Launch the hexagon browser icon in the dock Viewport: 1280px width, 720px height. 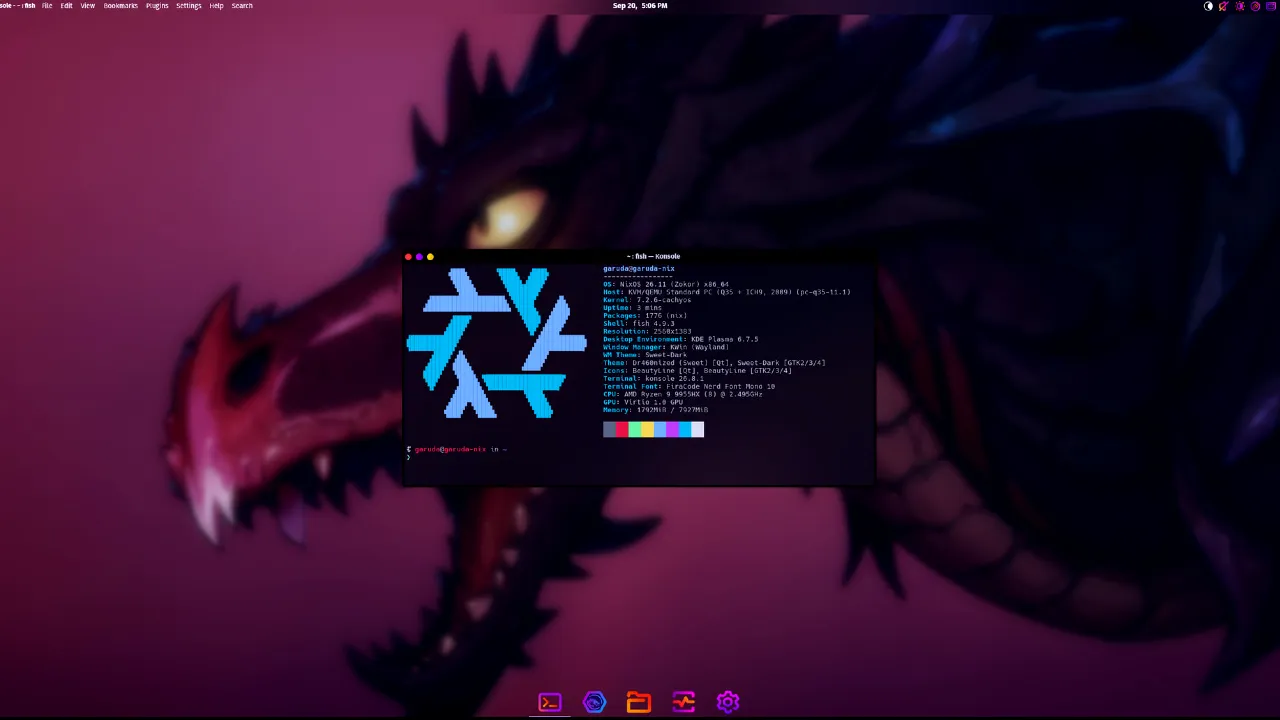(594, 703)
